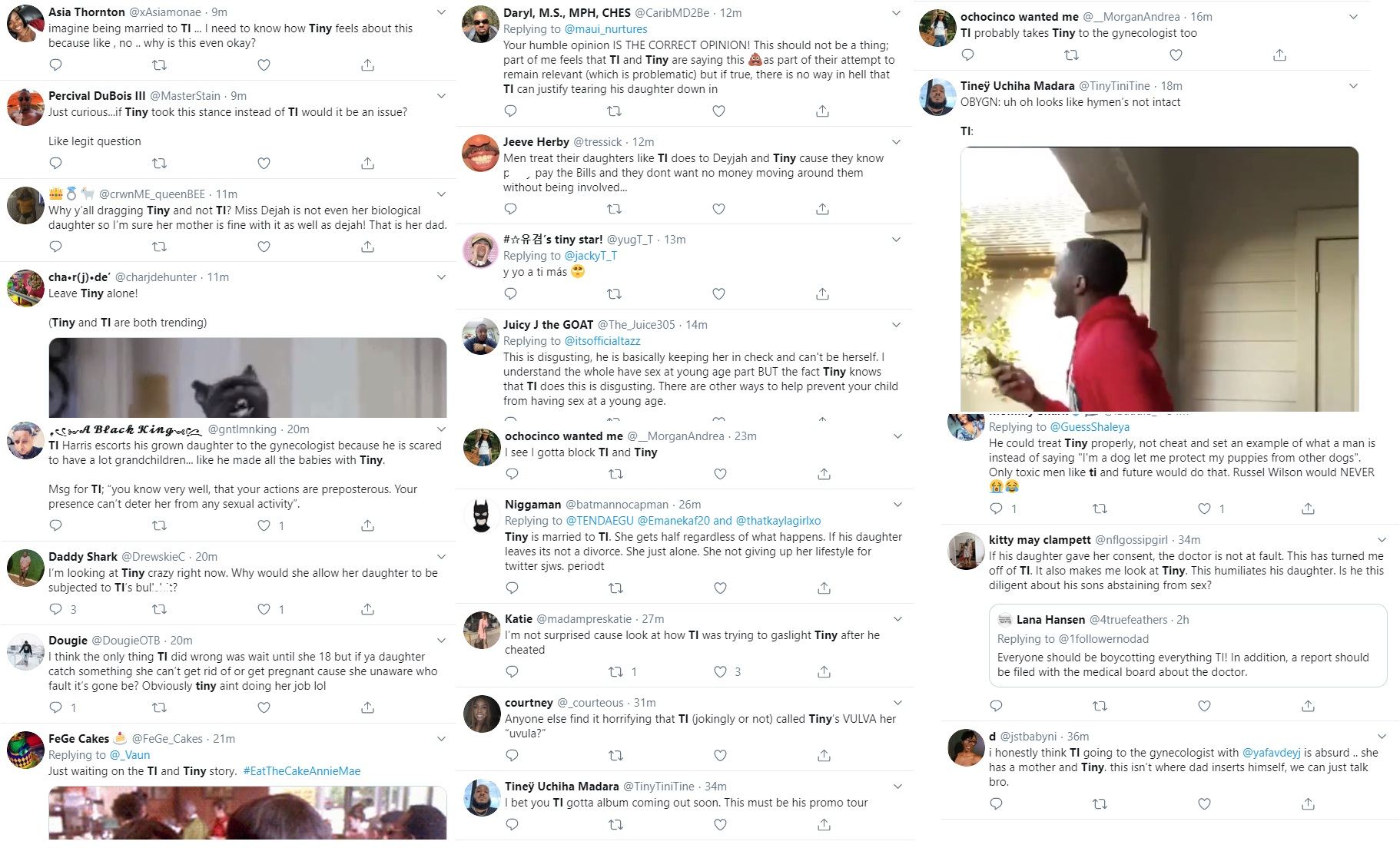Reply to Dougie's tweet
This screenshot has width=1400, height=848.
click(x=55, y=707)
